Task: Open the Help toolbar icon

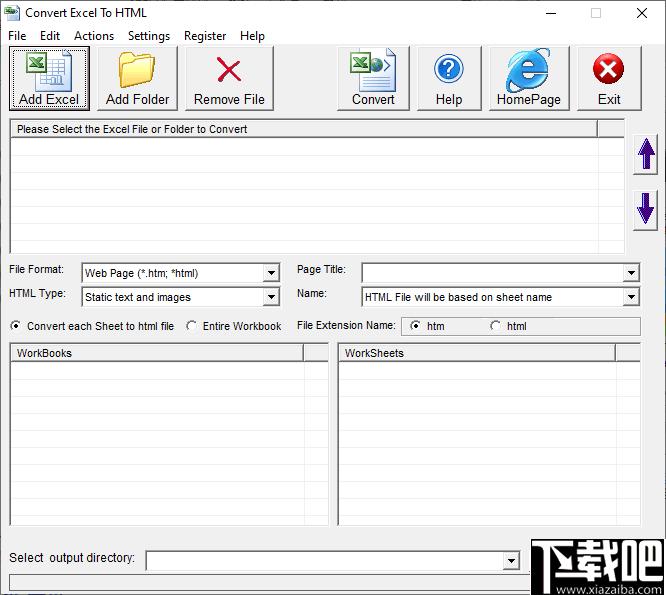Action: pyautogui.click(x=449, y=79)
